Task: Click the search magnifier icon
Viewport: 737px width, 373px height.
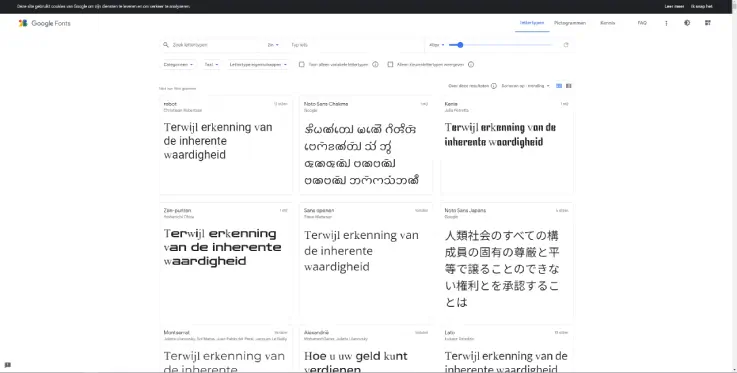Action: (x=166, y=45)
